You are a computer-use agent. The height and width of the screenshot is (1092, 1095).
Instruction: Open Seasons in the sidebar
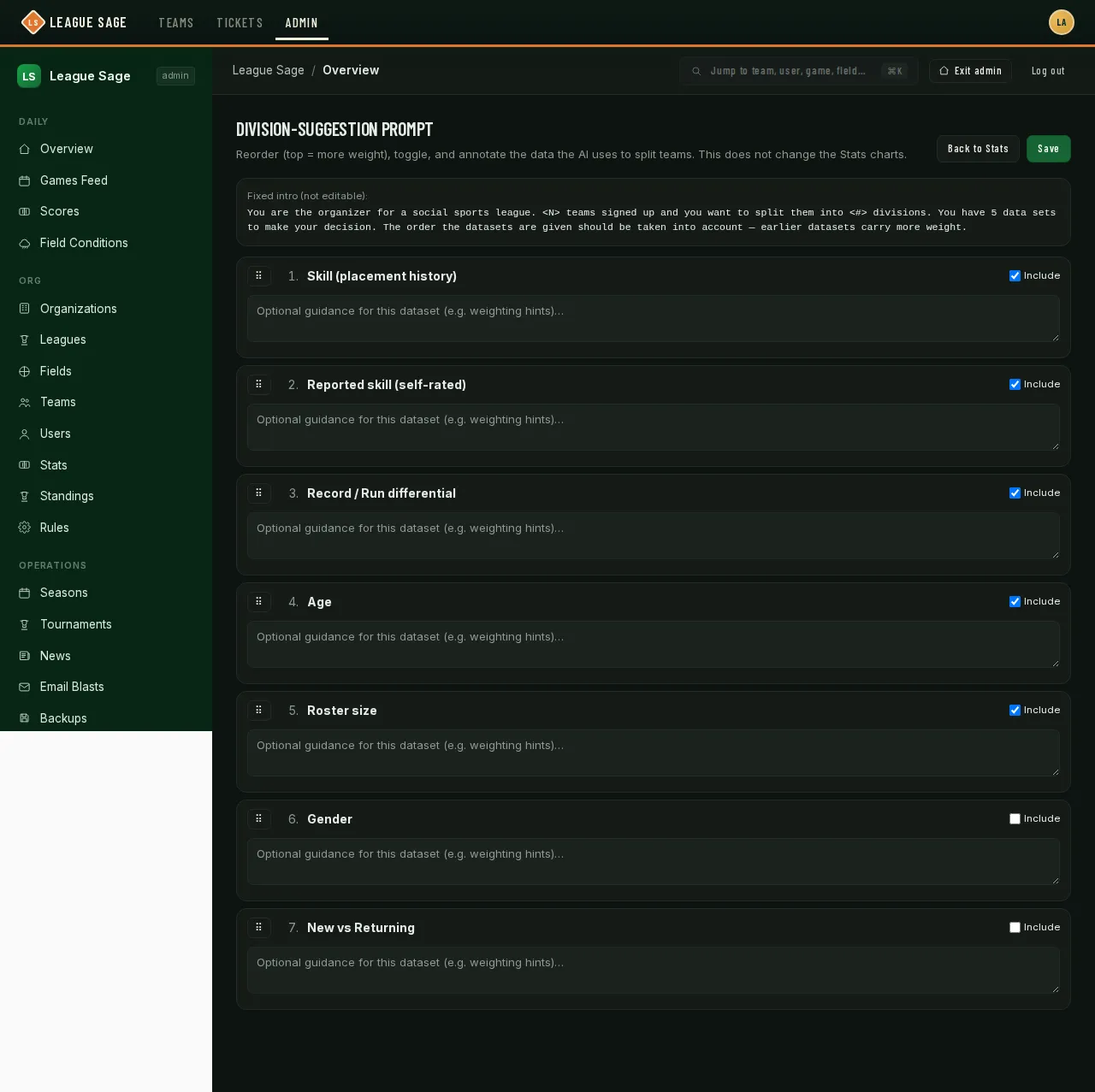pyautogui.click(x=106, y=593)
